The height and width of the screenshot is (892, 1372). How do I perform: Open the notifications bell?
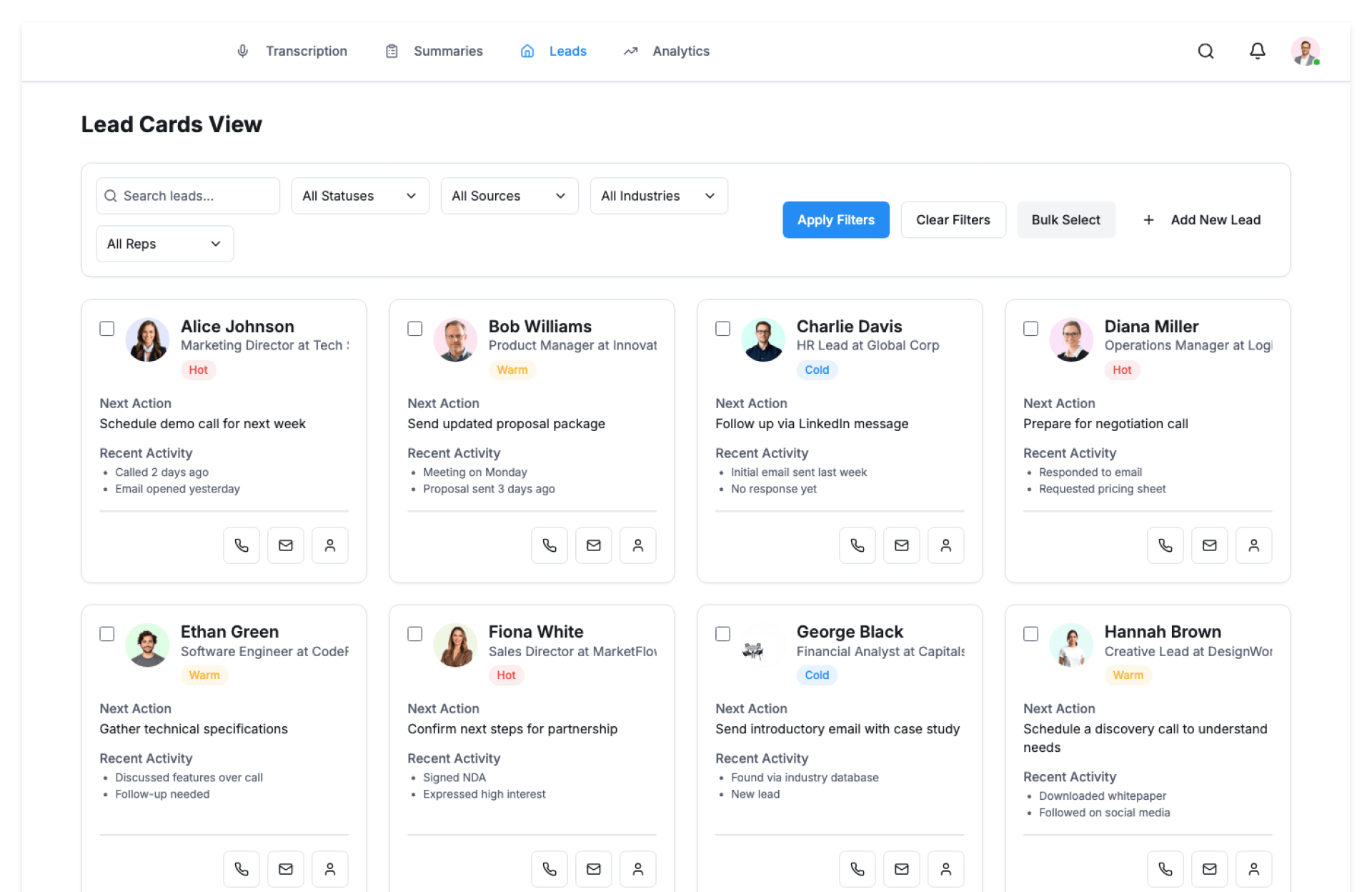click(1257, 51)
